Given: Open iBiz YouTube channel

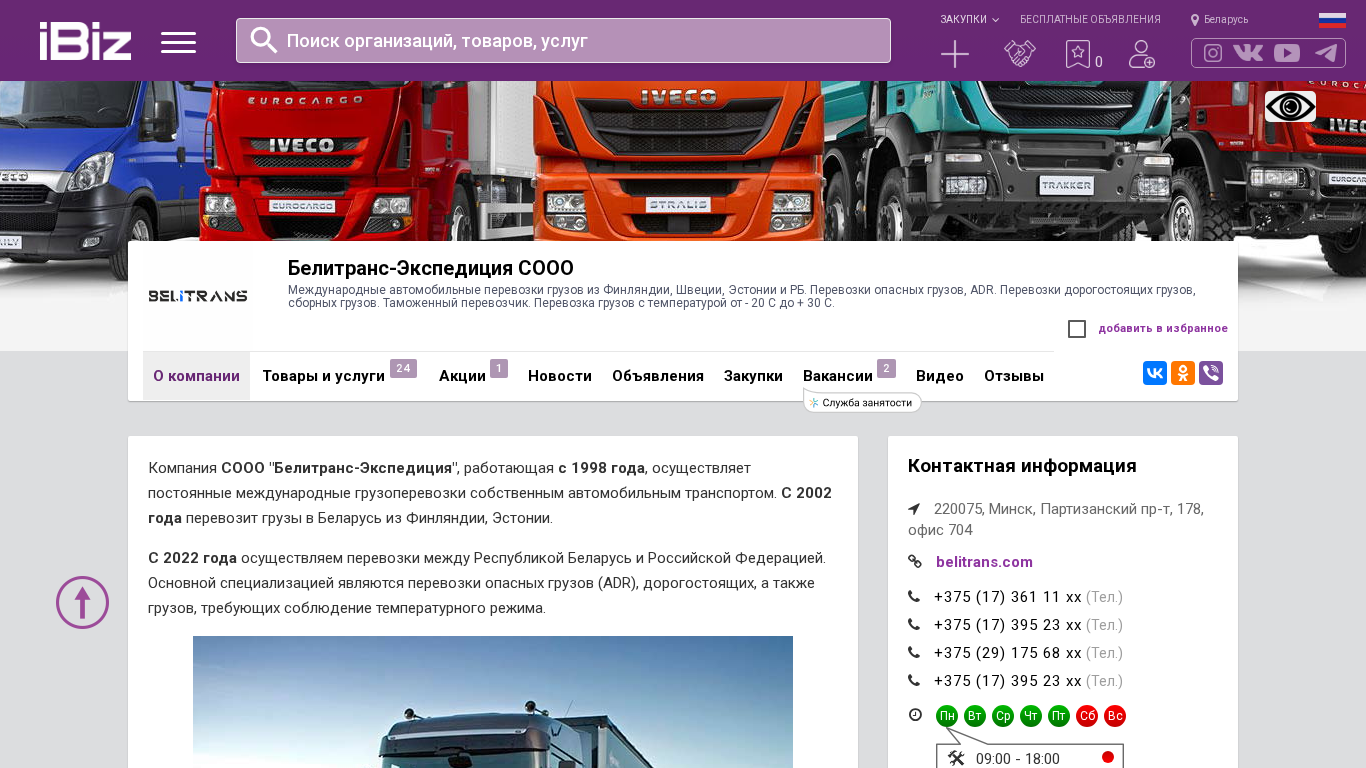Looking at the screenshot, I should [1287, 53].
